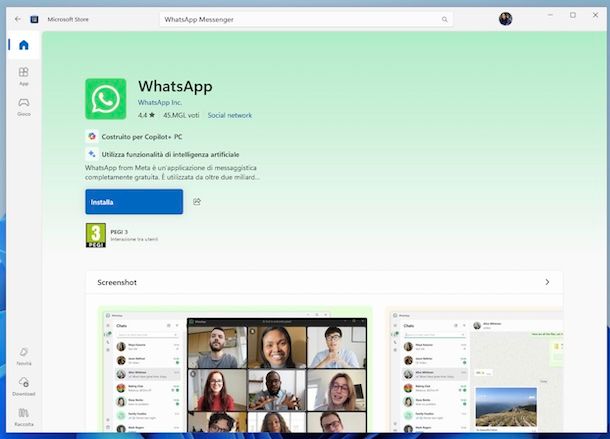Click the Copilot+ PC badge icon

[92, 137]
